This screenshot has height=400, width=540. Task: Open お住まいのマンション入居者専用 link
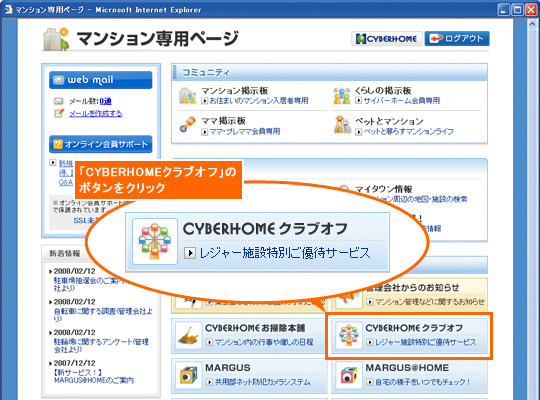point(259,101)
